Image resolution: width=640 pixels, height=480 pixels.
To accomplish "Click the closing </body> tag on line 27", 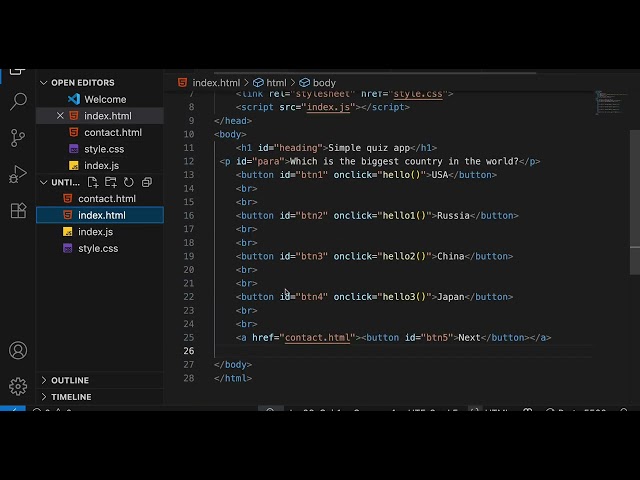I will (233, 364).
